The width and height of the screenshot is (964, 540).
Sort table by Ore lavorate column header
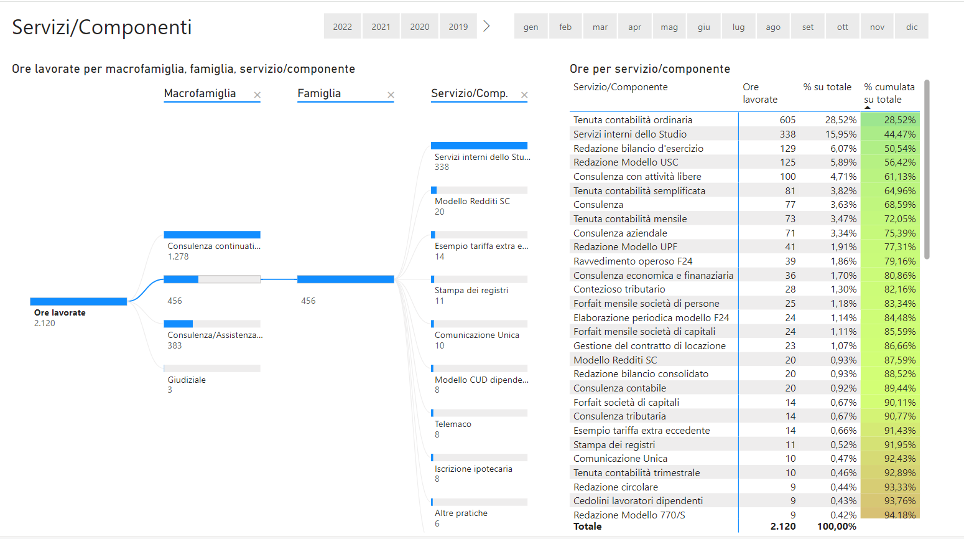[758, 93]
